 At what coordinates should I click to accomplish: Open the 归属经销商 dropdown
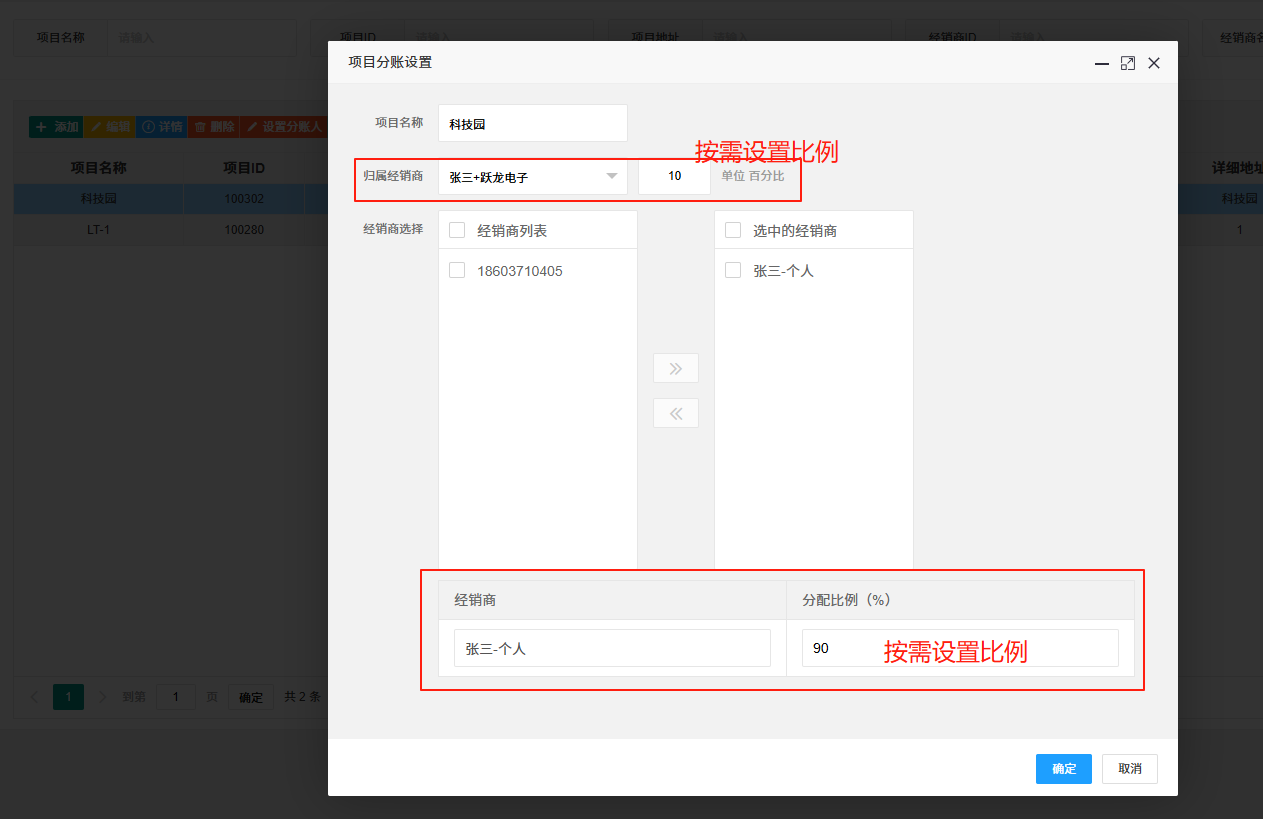pos(533,177)
